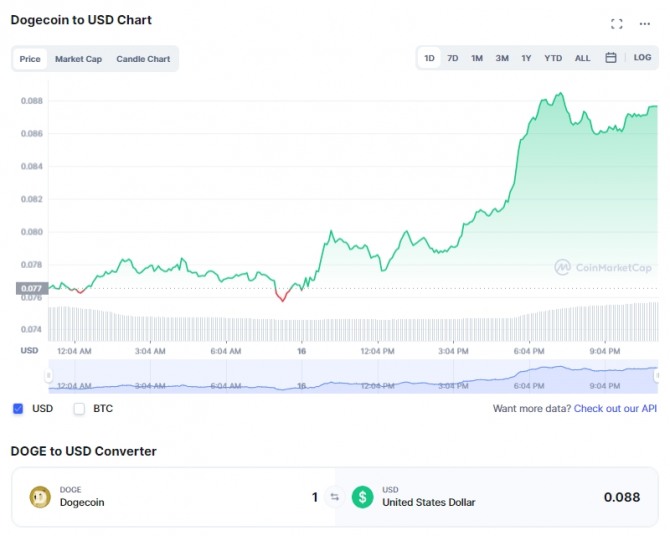Uncheck the USD checkbox
Screen dimensions: 670x536
[x=18, y=409]
